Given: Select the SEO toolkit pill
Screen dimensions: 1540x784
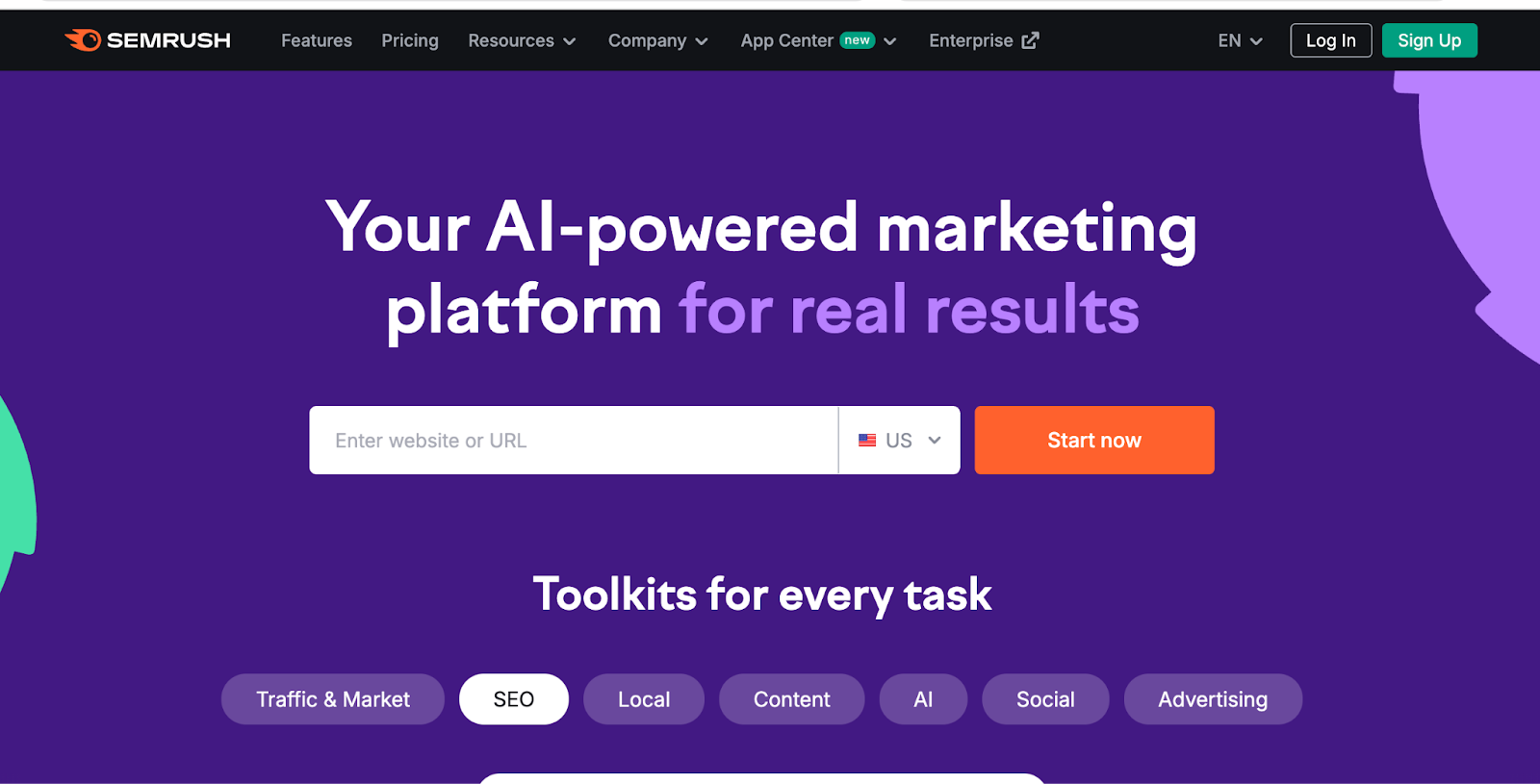Looking at the screenshot, I should coord(513,699).
